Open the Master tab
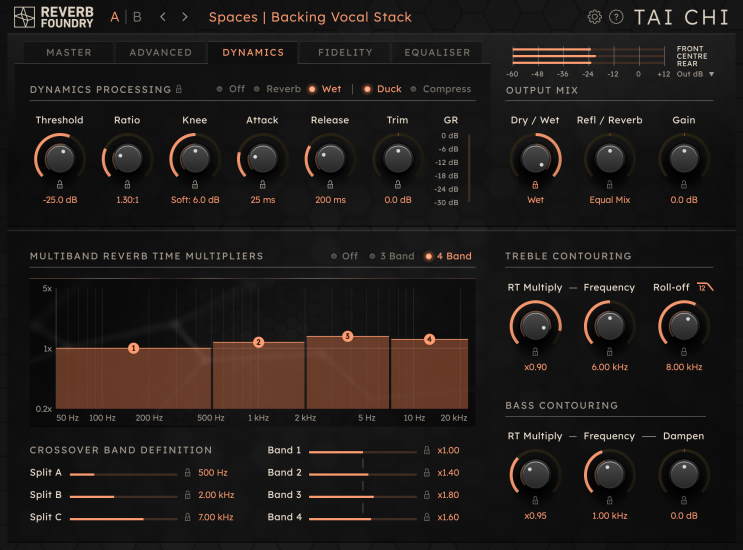743x550 pixels. pyautogui.click(x=69, y=52)
